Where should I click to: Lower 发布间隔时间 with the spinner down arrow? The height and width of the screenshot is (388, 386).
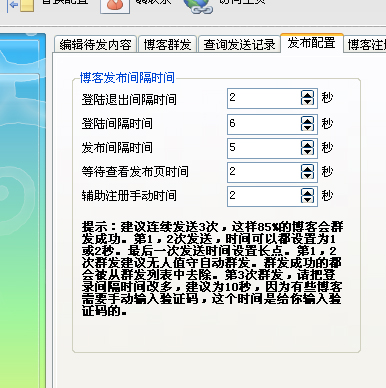coord(307,152)
